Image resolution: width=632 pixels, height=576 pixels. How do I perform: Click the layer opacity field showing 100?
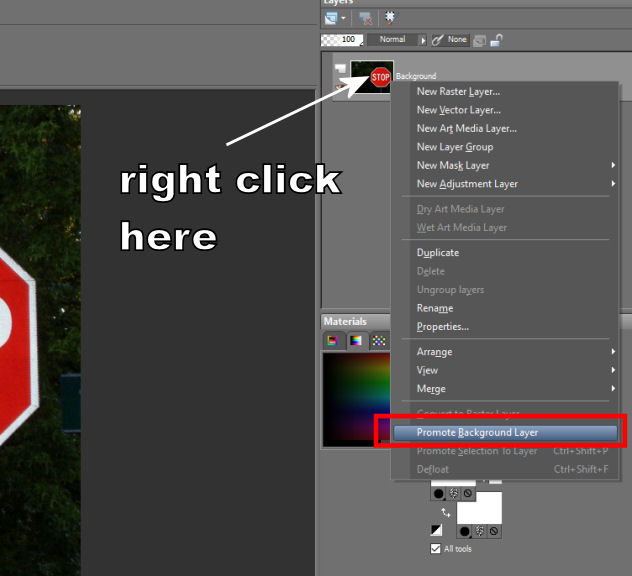click(x=342, y=40)
